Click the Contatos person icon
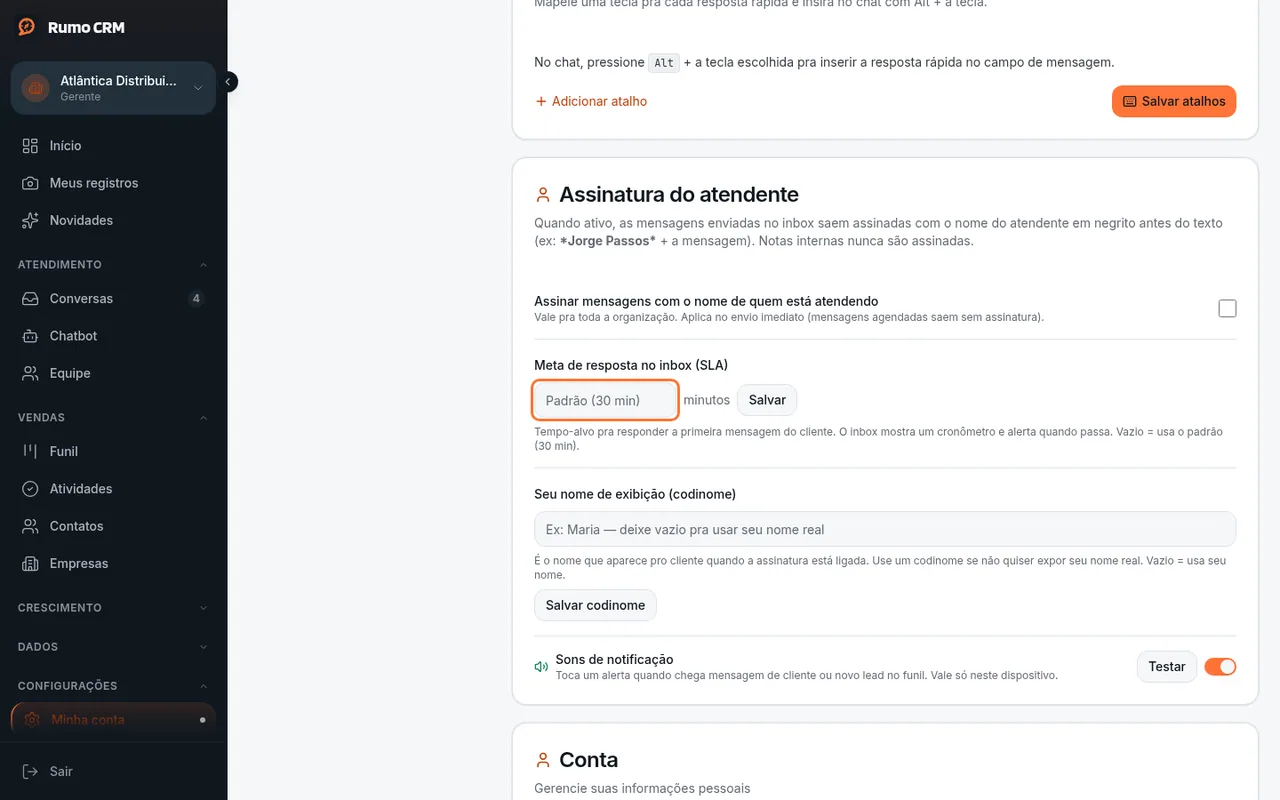This screenshot has width=1280, height=800. point(31,526)
